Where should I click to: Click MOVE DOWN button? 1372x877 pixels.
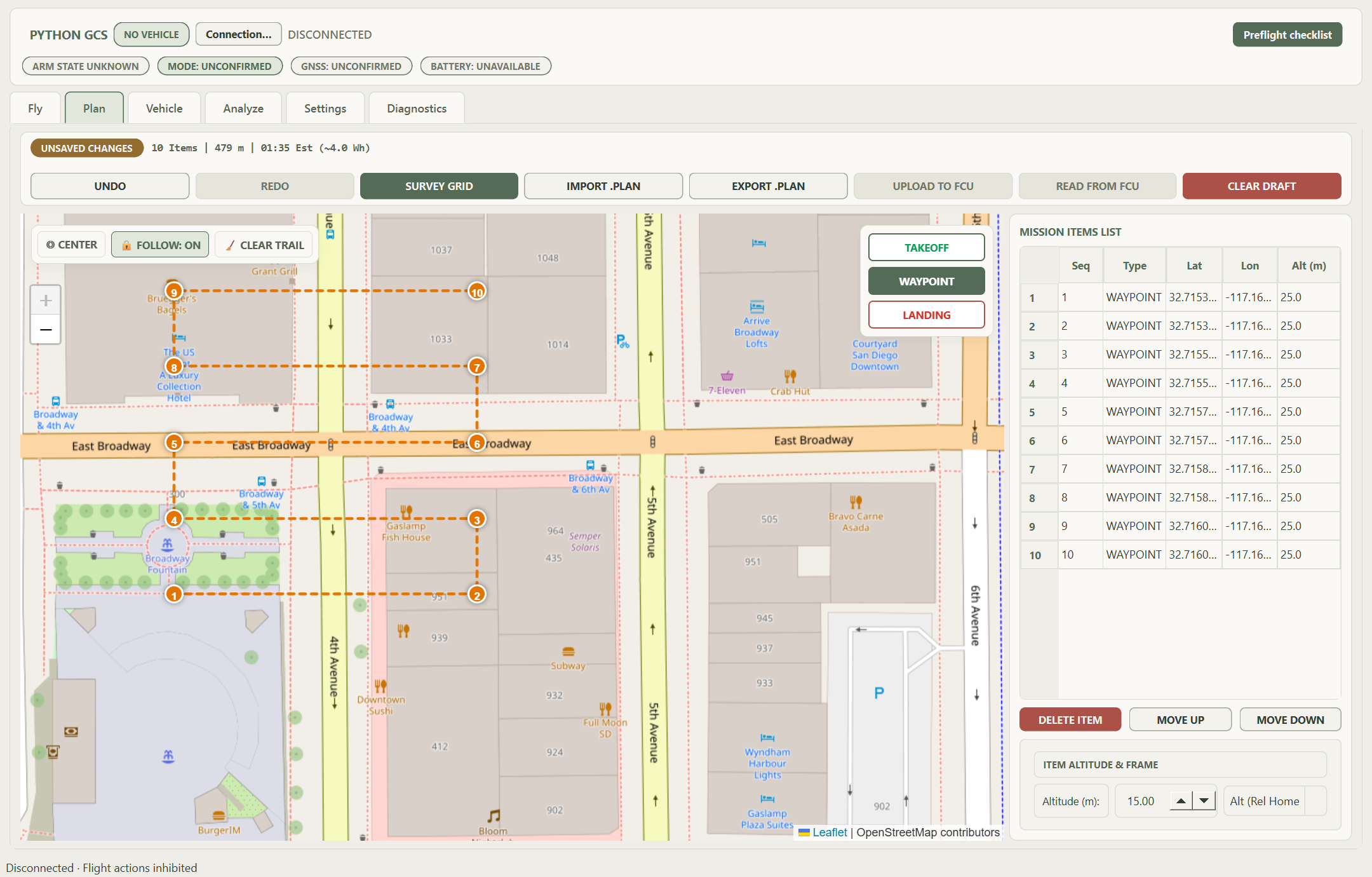pos(1290,719)
